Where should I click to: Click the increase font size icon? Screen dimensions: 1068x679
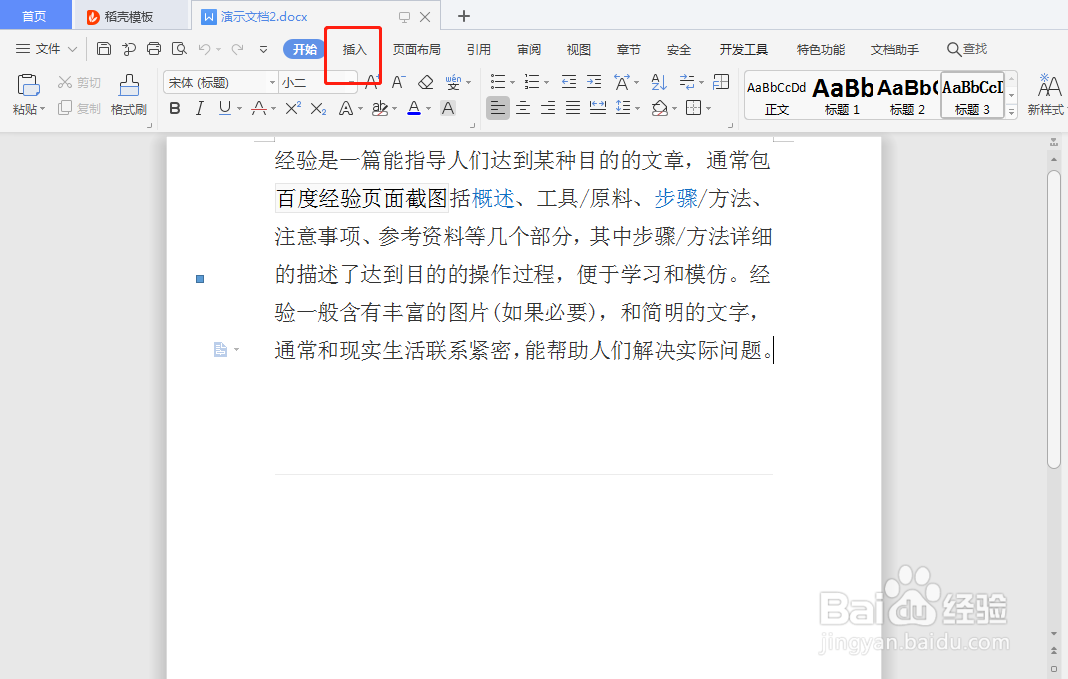tap(374, 80)
